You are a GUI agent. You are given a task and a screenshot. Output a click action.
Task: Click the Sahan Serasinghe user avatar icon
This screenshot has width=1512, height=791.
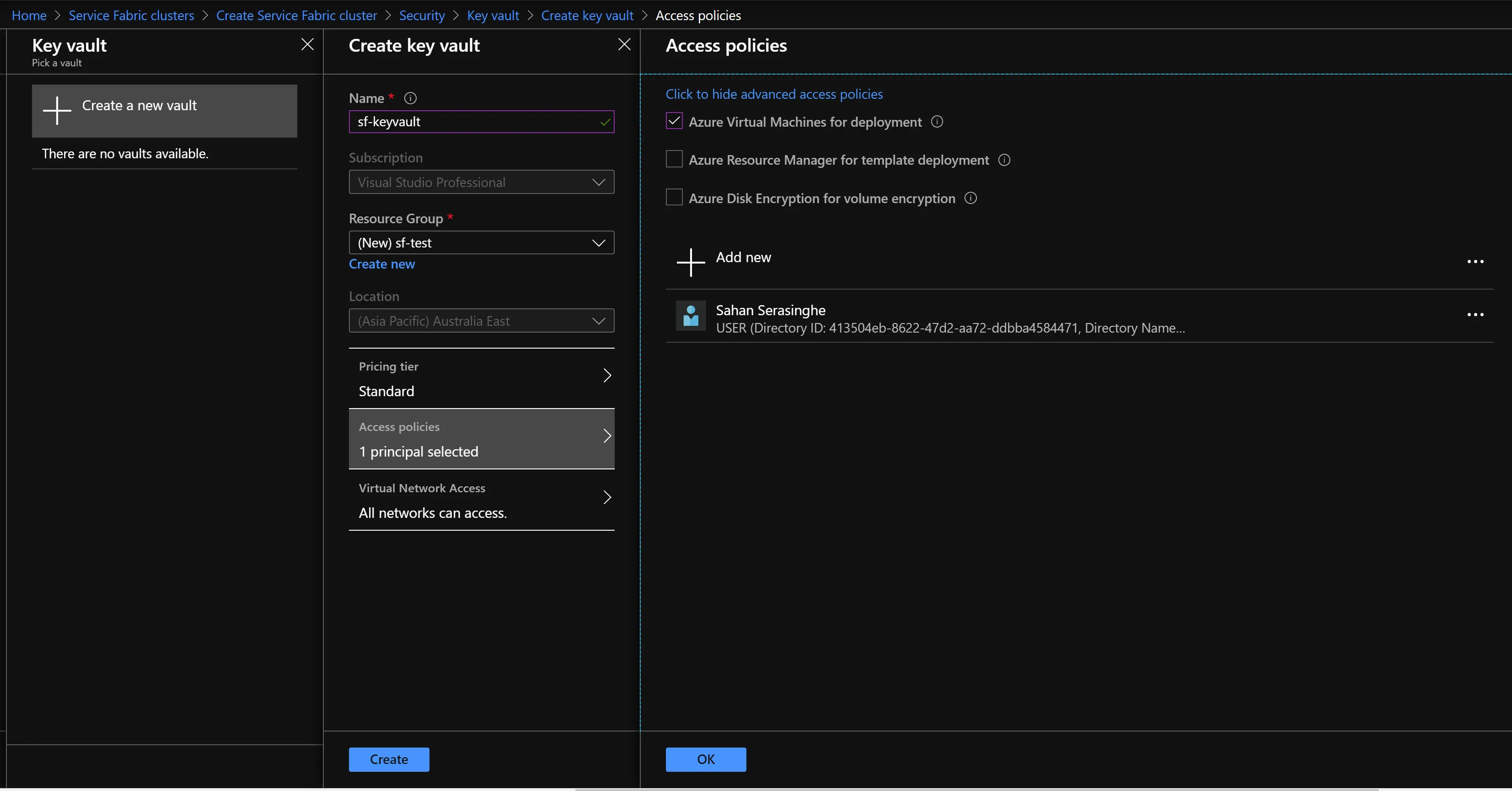[691, 316]
